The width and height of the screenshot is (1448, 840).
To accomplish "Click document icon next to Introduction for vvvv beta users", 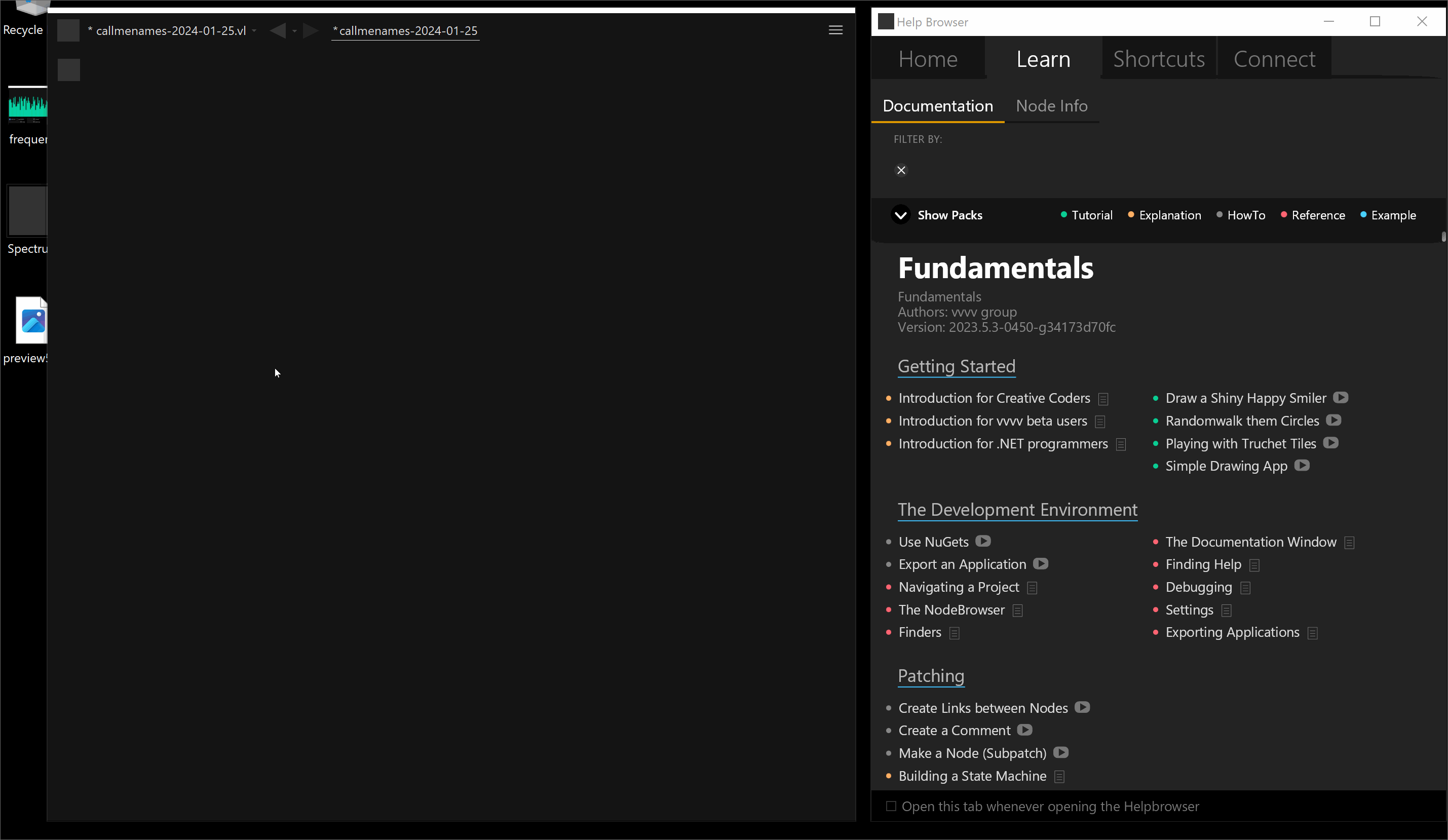I will click(x=1100, y=422).
